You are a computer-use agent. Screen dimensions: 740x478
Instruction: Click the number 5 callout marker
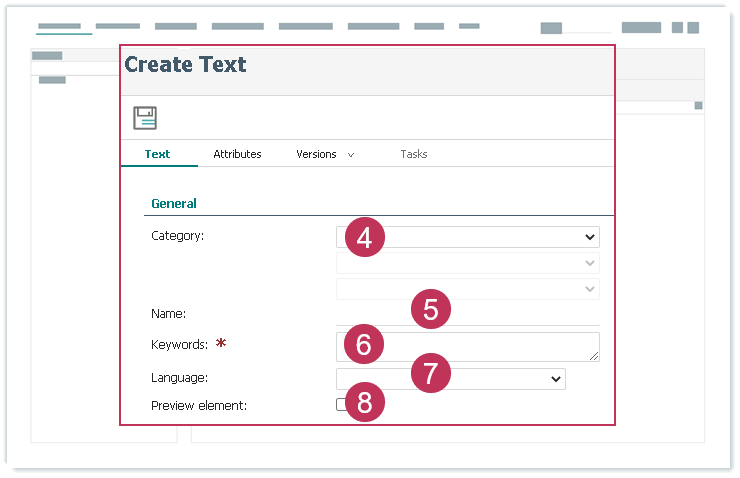431,309
